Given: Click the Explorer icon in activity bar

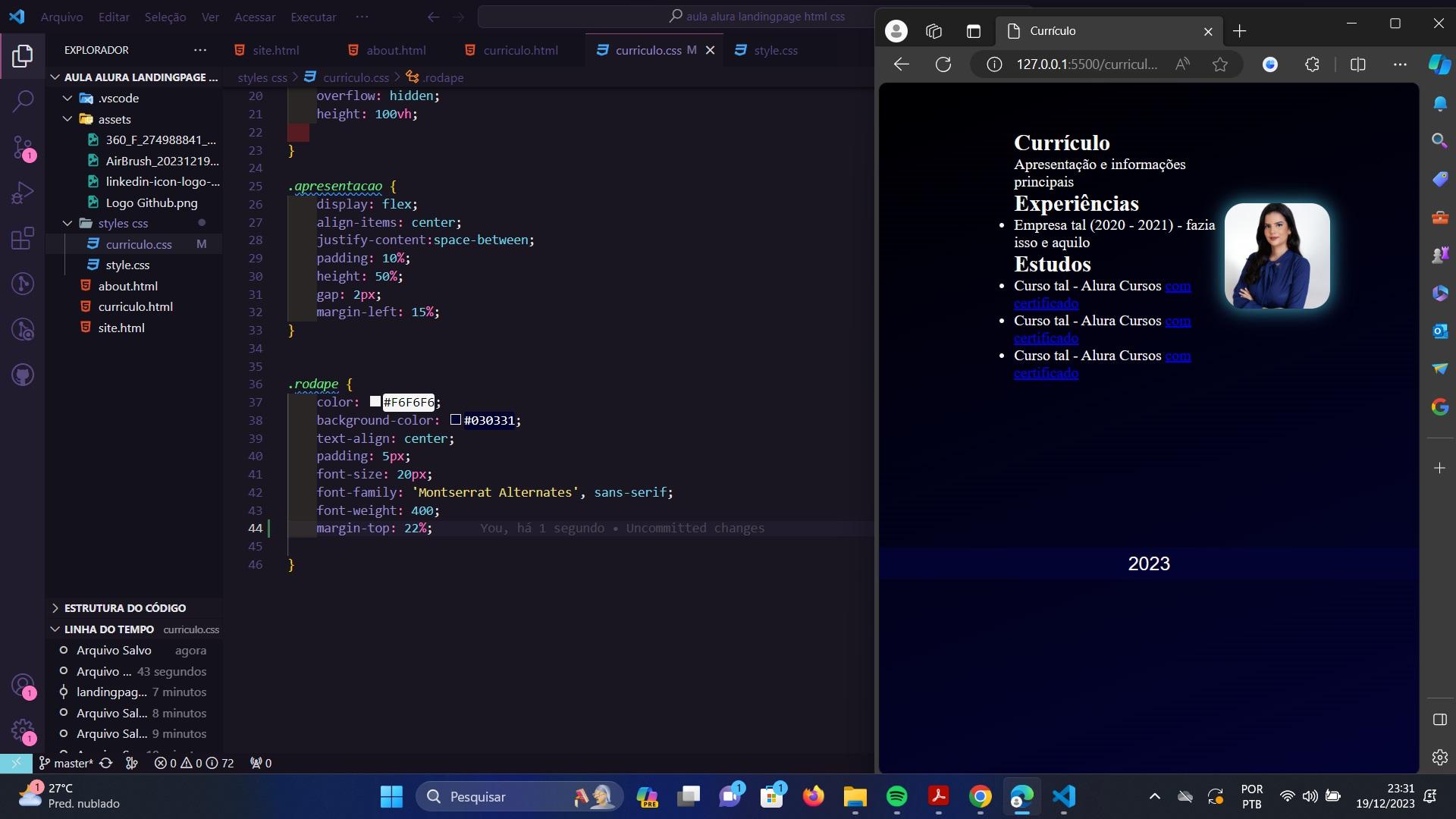Looking at the screenshot, I should (x=22, y=55).
